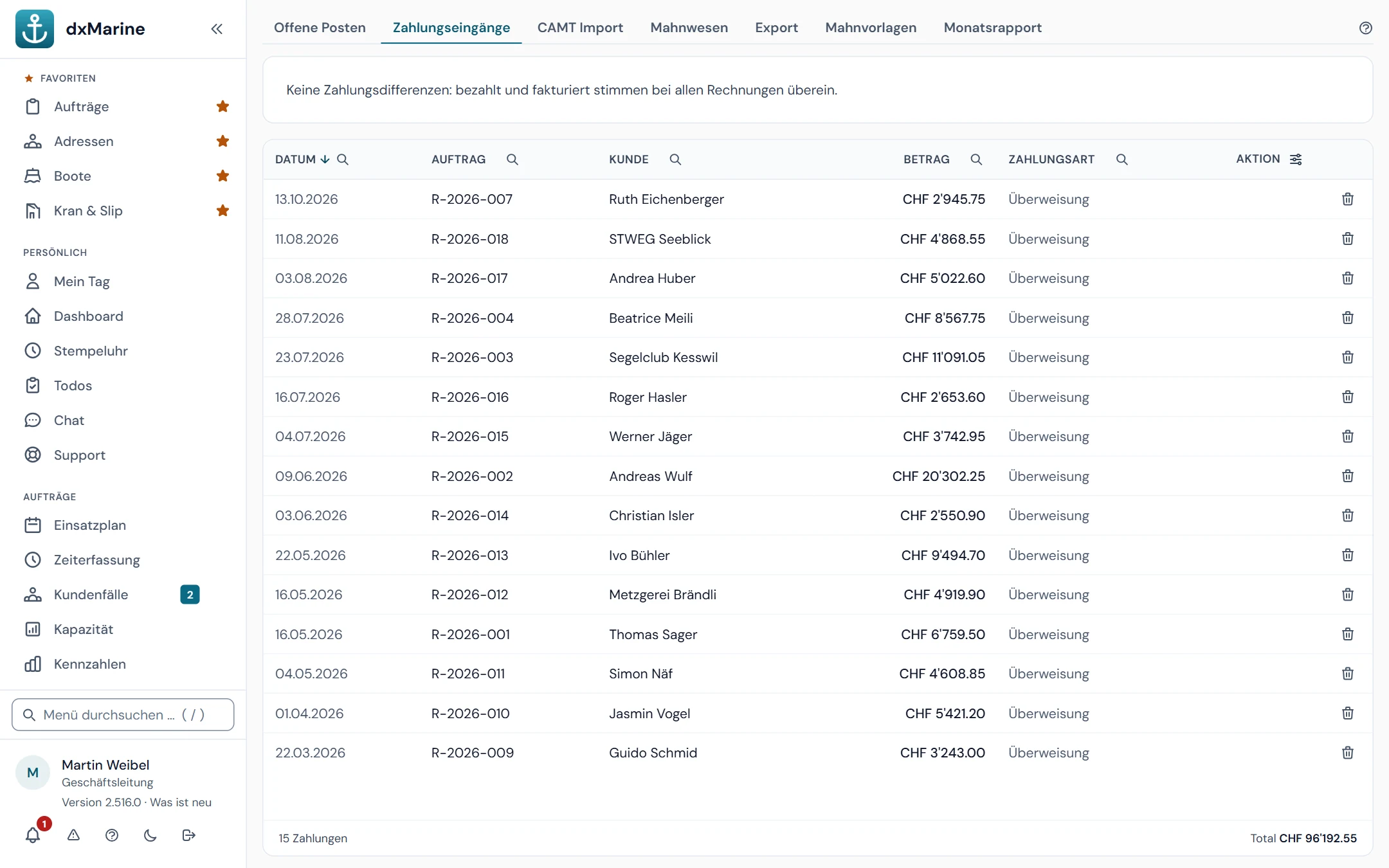
Task: Open the help circle icon in sidebar footer
Action: tap(112, 835)
